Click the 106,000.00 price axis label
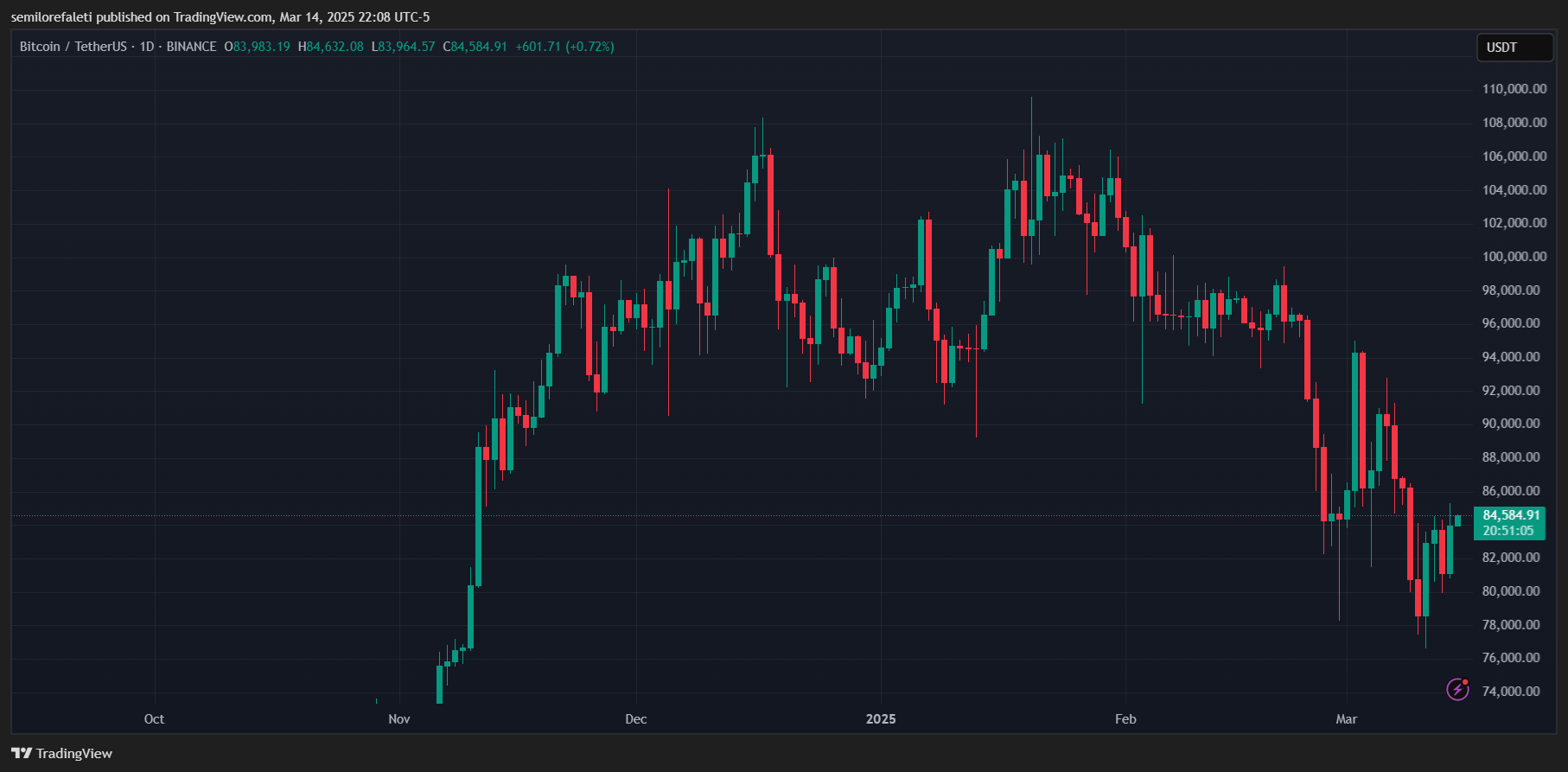Viewport: 1568px width, 772px height. pos(1514,156)
